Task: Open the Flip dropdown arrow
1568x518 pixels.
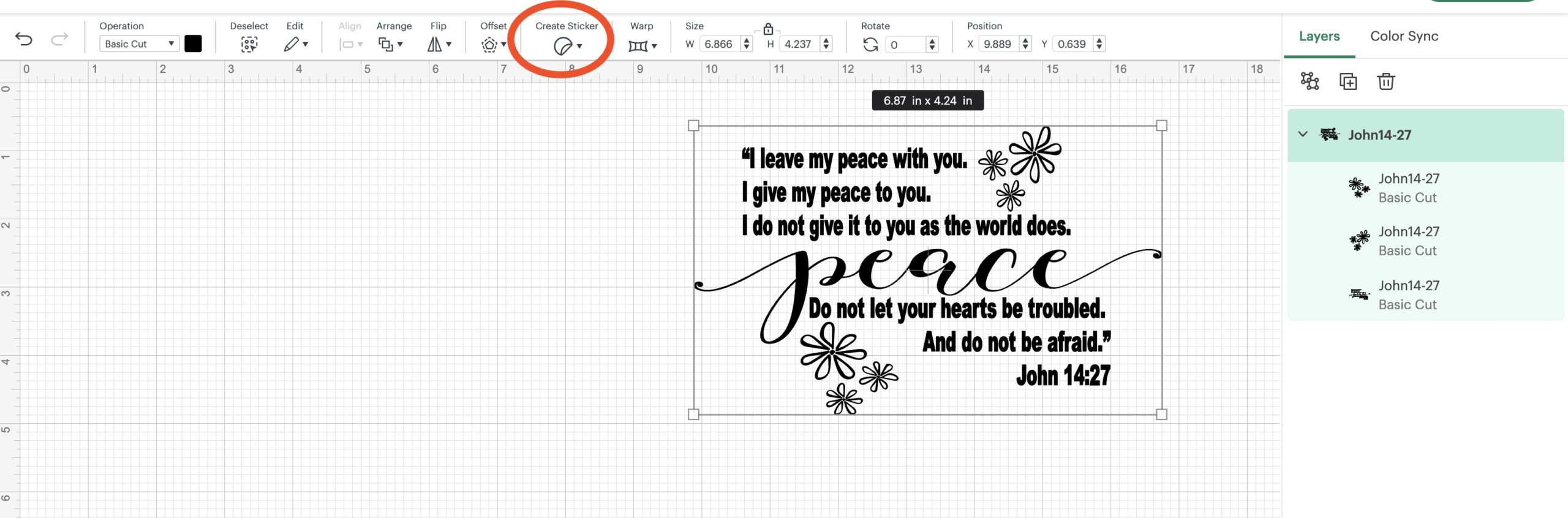Action: coord(449,45)
